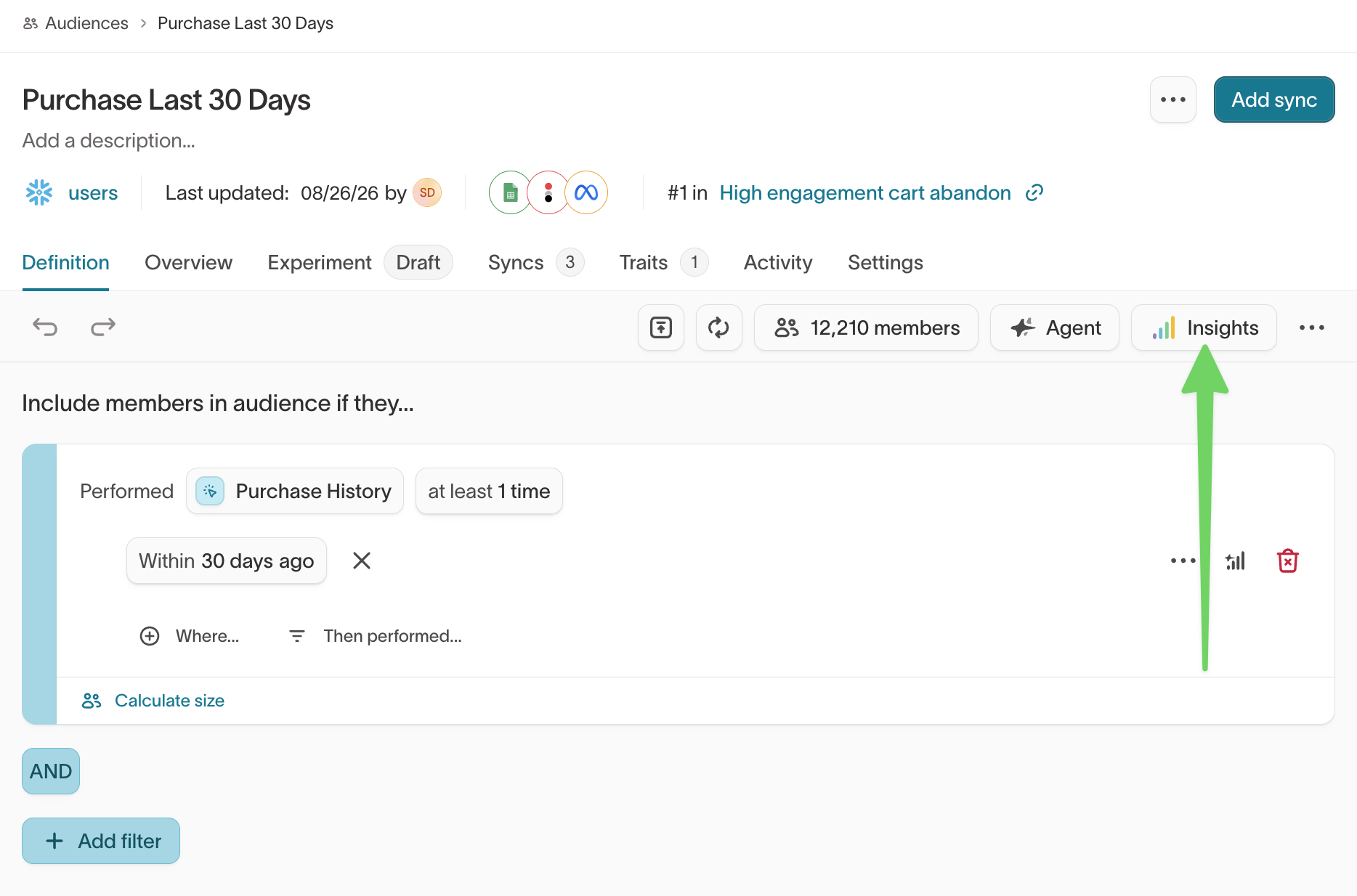Open filter breakdown chart icon beside trash

tap(1235, 561)
